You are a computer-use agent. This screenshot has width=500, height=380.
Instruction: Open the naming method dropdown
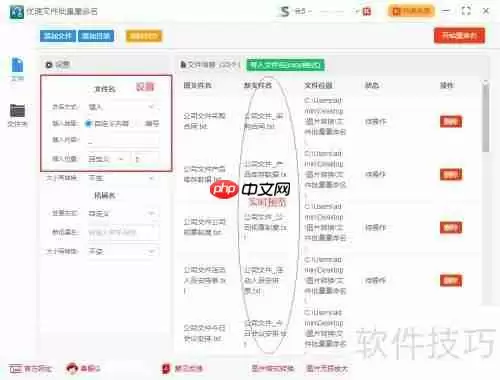(122, 107)
